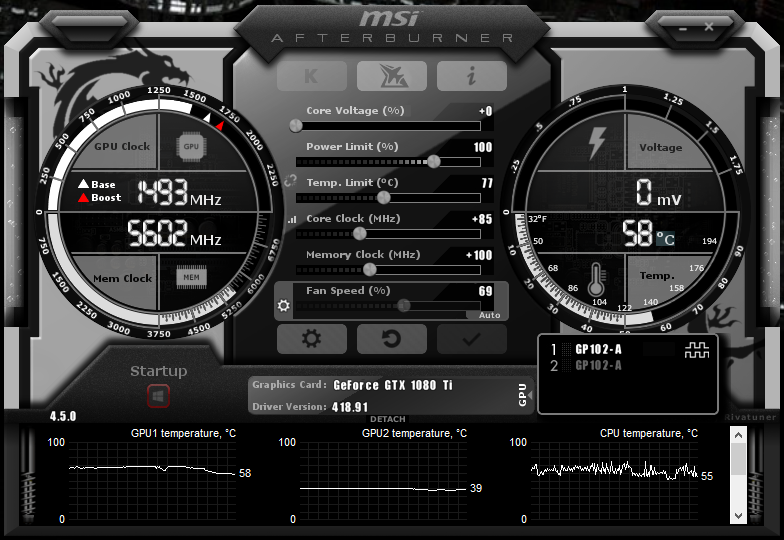Click the driver version 418.91 text
Image resolution: width=784 pixels, height=540 pixels.
click(x=350, y=407)
